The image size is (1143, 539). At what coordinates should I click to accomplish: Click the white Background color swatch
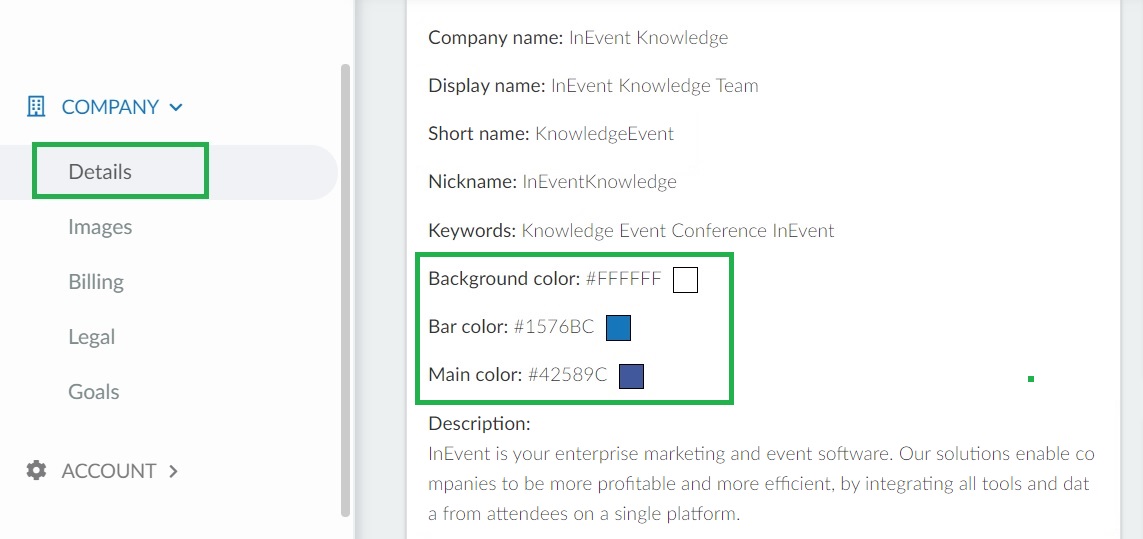pos(685,280)
